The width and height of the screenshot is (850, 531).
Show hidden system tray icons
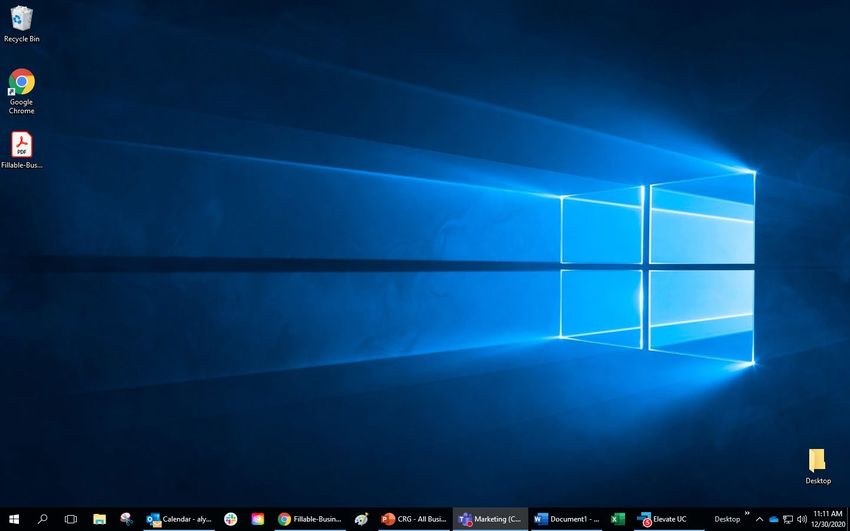(759, 519)
